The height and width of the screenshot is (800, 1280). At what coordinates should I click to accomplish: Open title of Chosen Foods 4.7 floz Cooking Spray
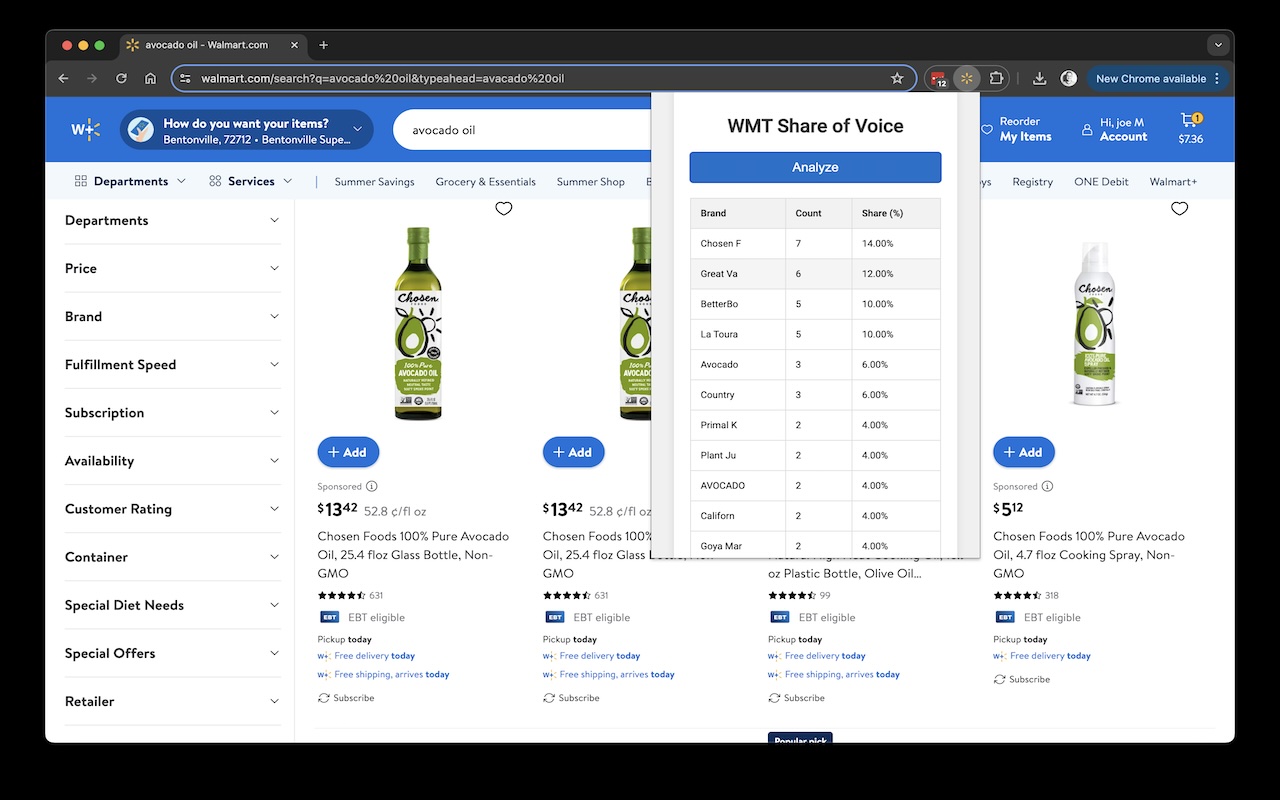(1089, 555)
